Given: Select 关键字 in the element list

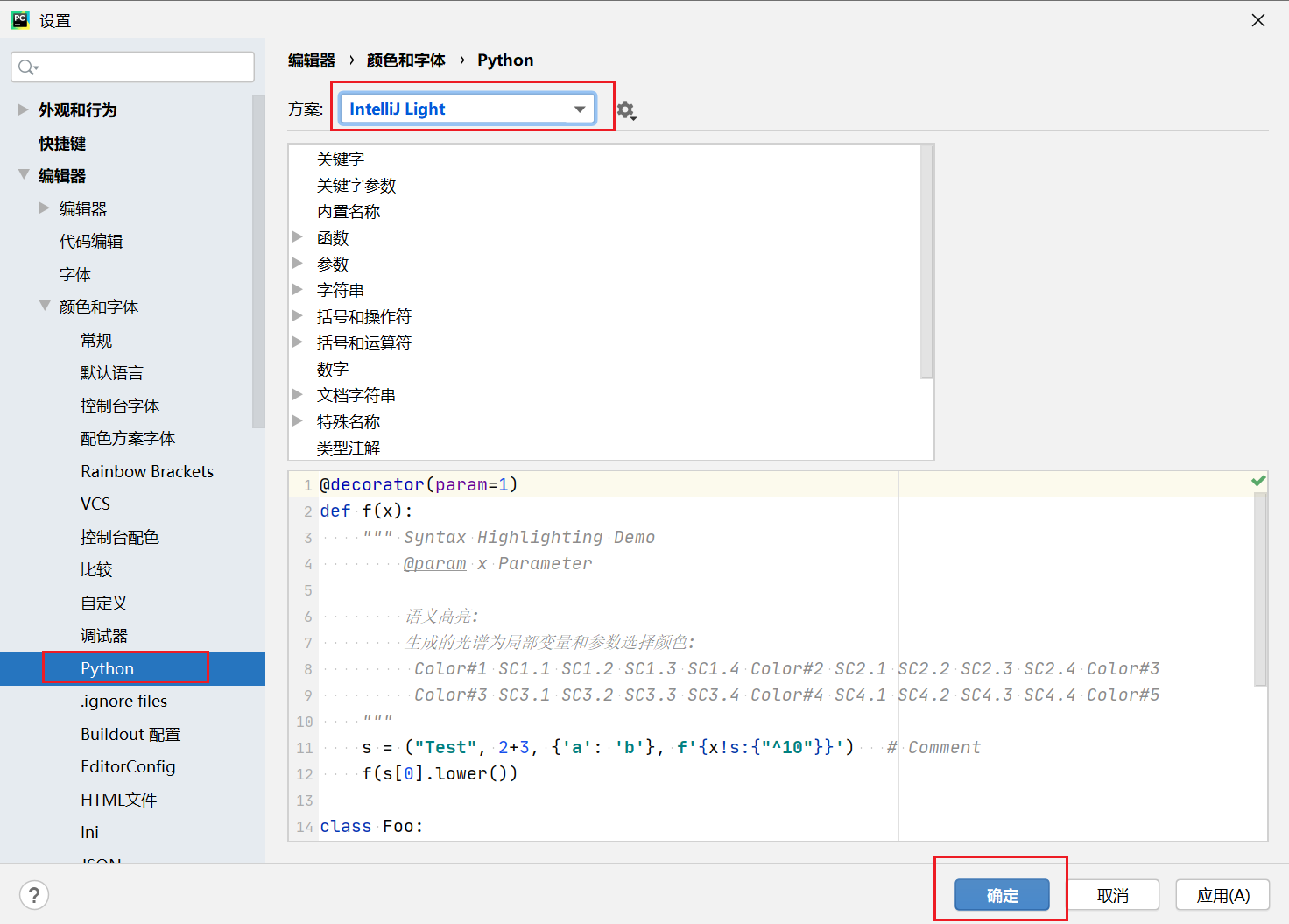Looking at the screenshot, I should [x=341, y=159].
